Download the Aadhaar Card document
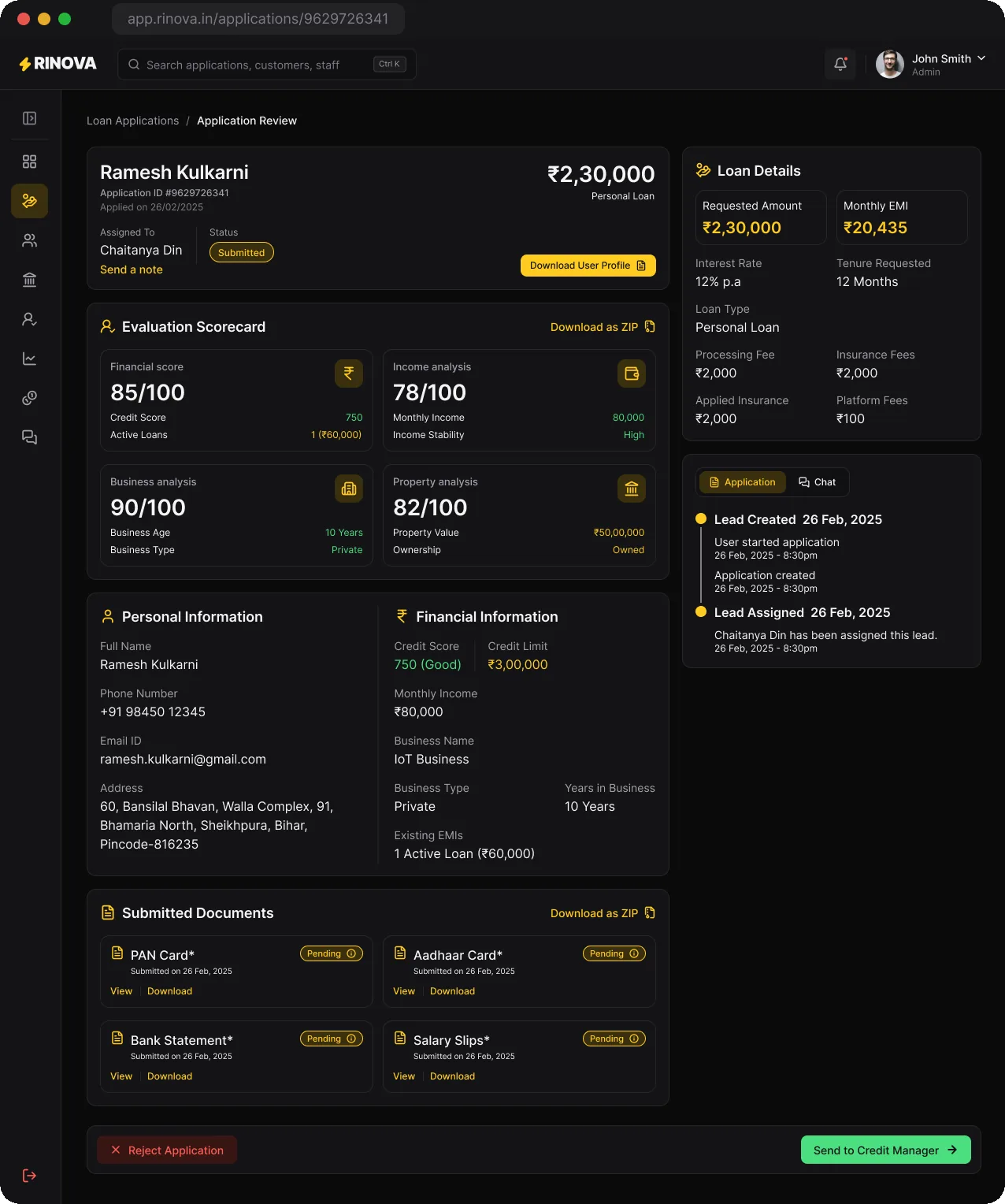 click(x=452, y=991)
